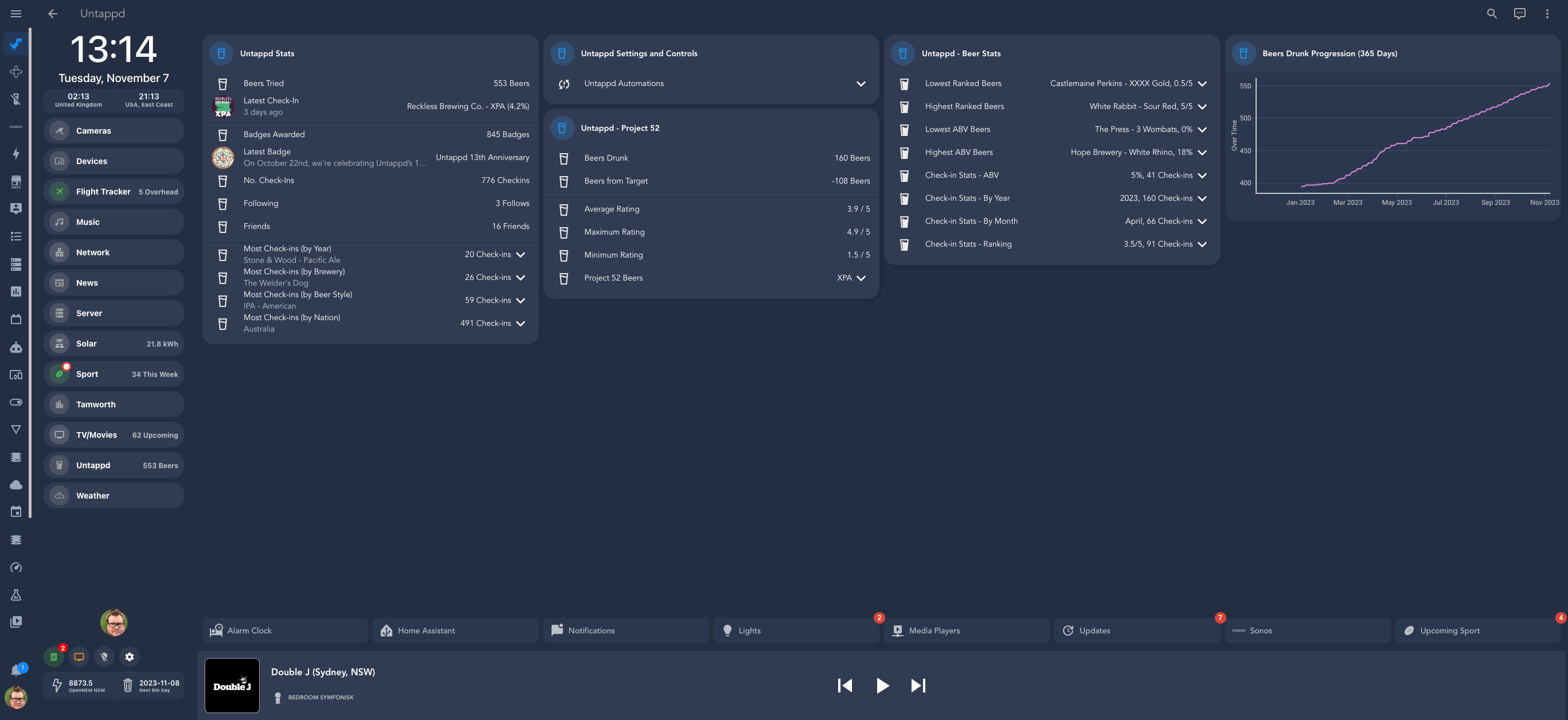Expand Untappd Automations section
The width and height of the screenshot is (1568, 720).
pyautogui.click(x=861, y=84)
